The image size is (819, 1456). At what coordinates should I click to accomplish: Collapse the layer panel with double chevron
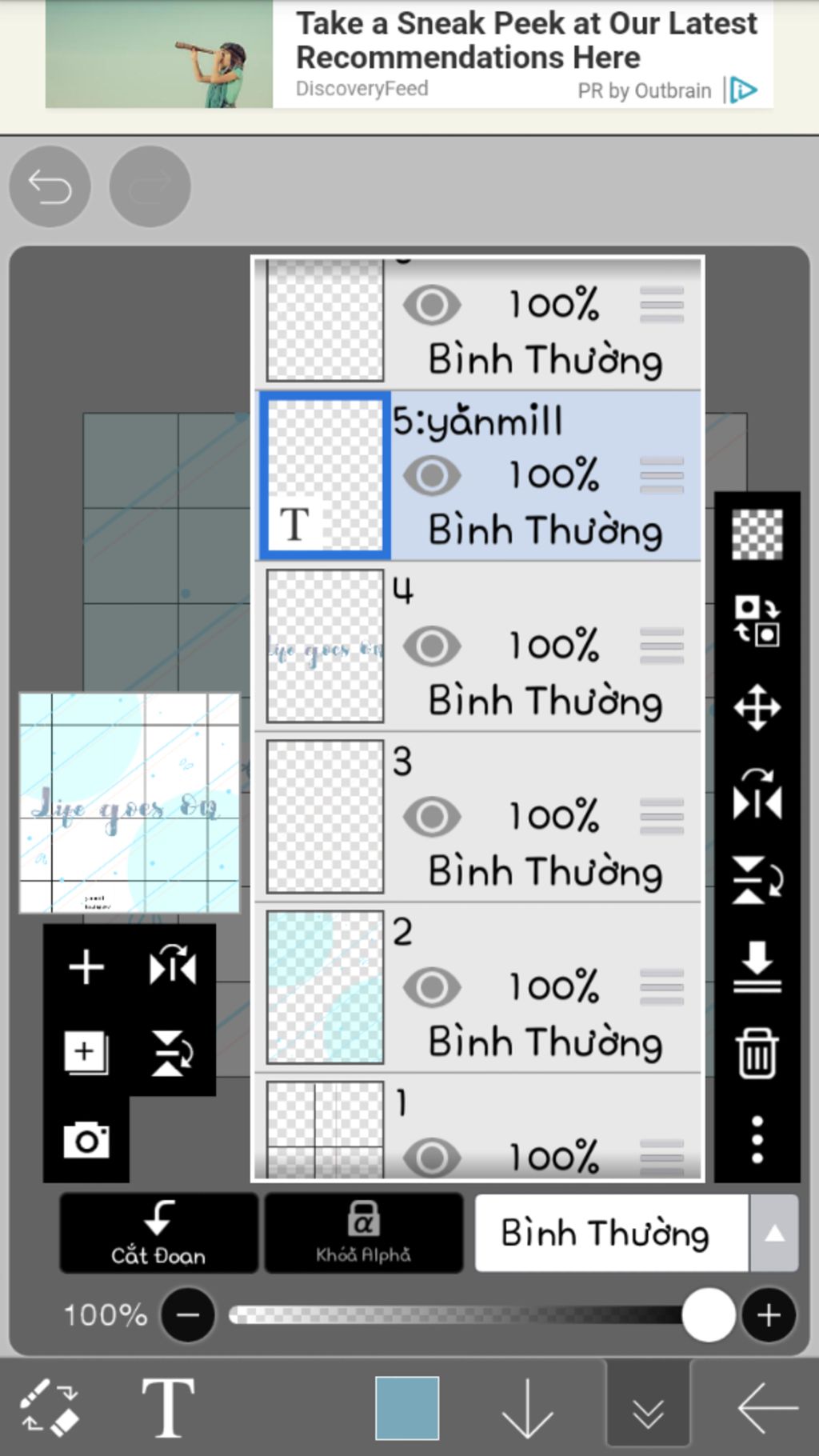pyautogui.click(x=648, y=1410)
